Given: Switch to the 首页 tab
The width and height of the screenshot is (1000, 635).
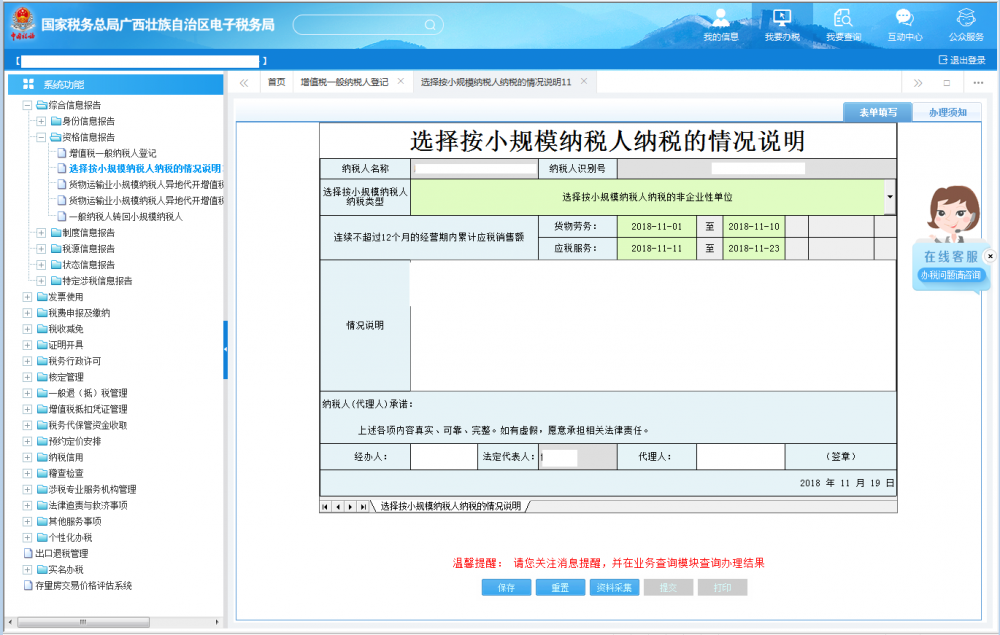Looking at the screenshot, I should tap(276, 82).
